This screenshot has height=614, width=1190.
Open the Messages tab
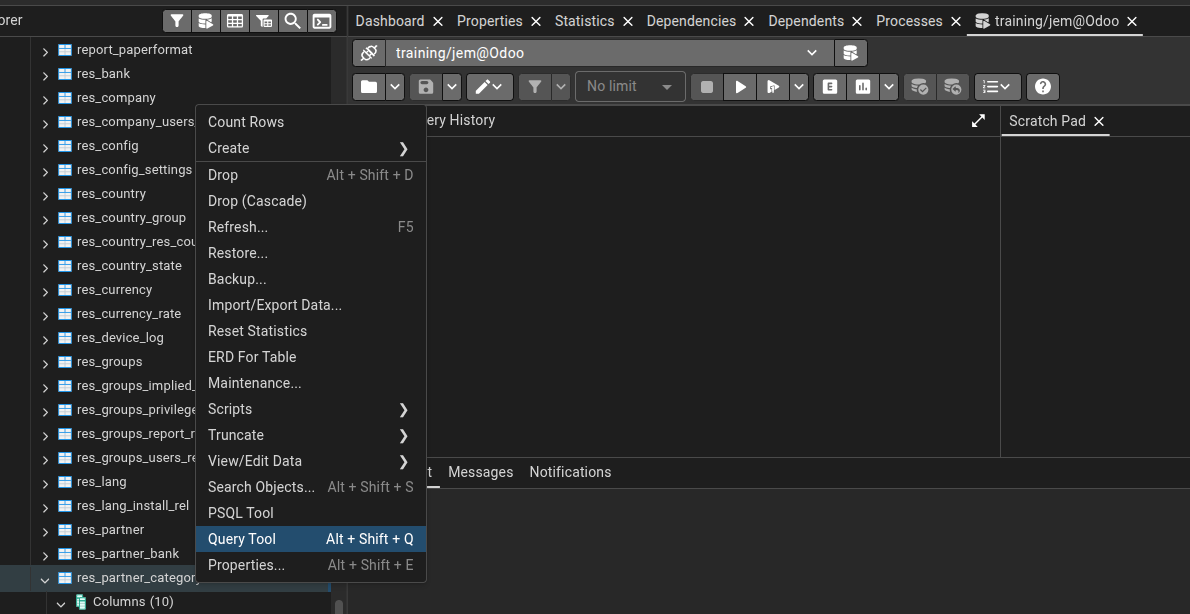coord(480,472)
